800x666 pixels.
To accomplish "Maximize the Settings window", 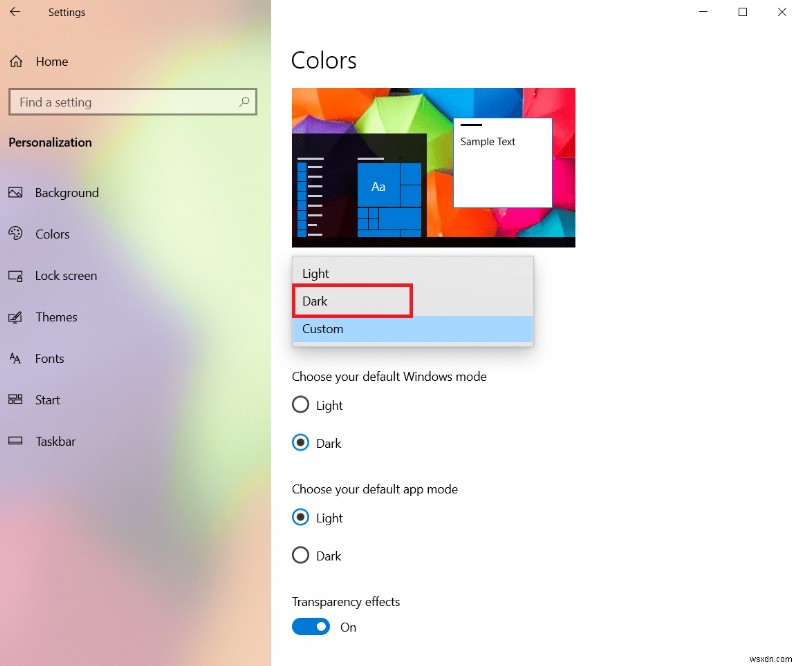I will tap(743, 12).
